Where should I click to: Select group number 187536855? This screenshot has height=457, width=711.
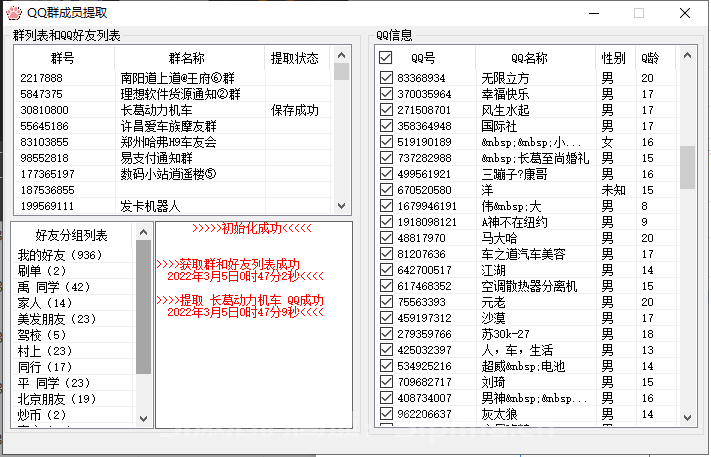pos(172,190)
